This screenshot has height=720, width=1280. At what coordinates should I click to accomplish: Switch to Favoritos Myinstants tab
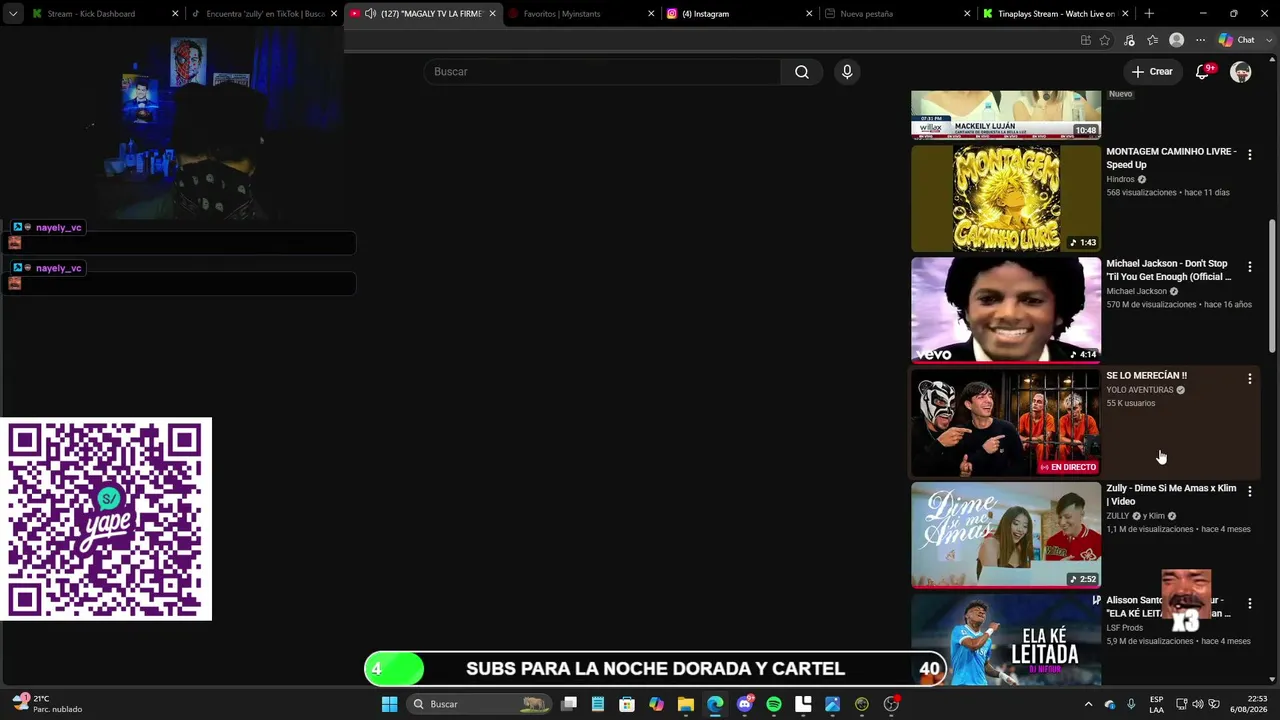click(580, 14)
